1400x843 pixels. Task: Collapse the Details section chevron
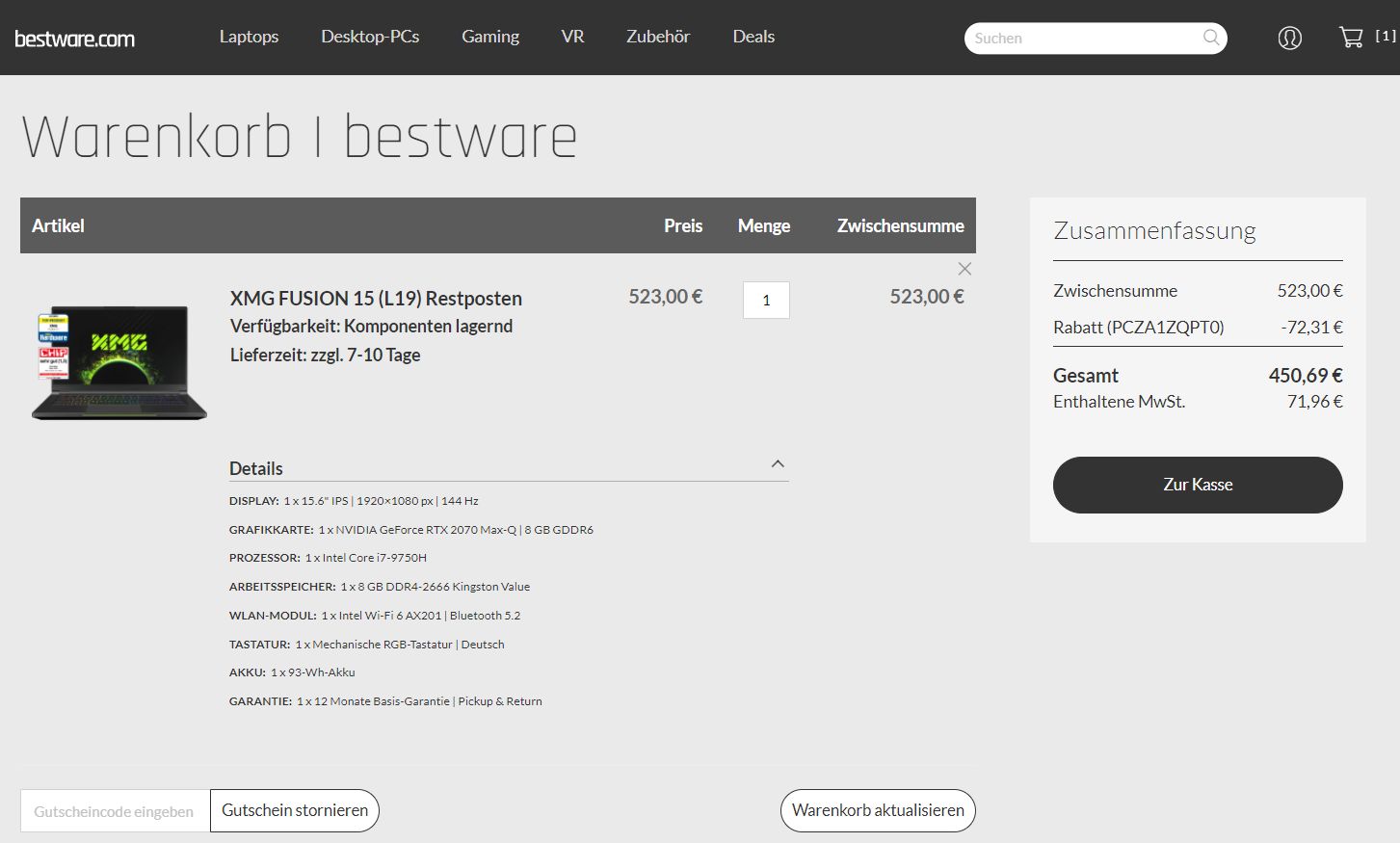point(778,464)
